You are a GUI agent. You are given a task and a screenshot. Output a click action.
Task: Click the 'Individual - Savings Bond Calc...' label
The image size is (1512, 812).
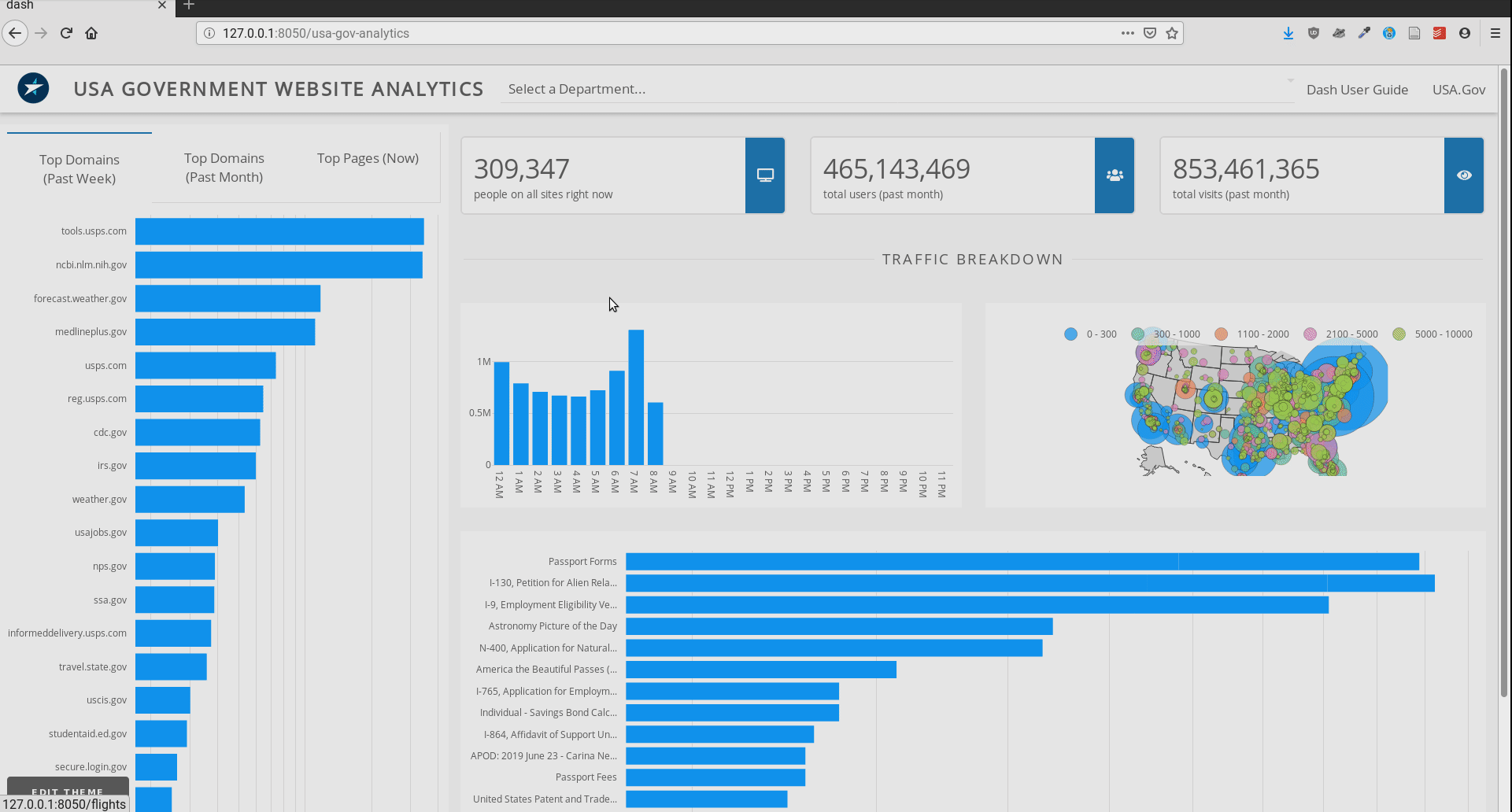(549, 713)
